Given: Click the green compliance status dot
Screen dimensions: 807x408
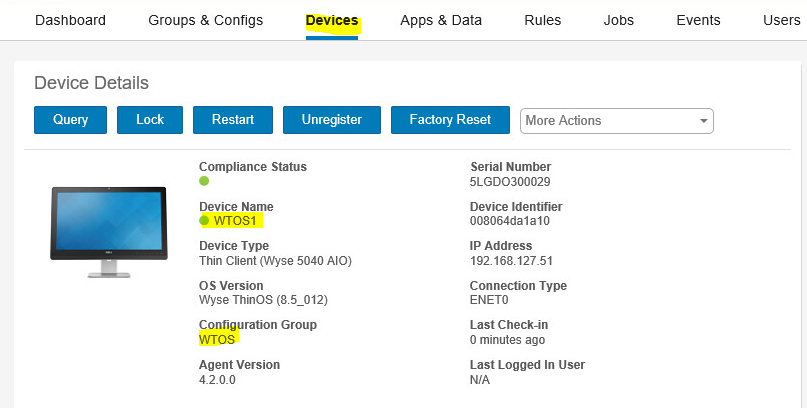Looking at the screenshot, I should [x=204, y=181].
